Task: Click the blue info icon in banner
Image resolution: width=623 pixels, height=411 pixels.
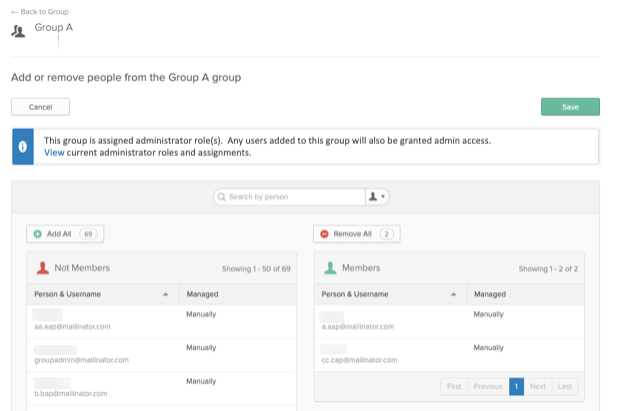Action: click(23, 147)
